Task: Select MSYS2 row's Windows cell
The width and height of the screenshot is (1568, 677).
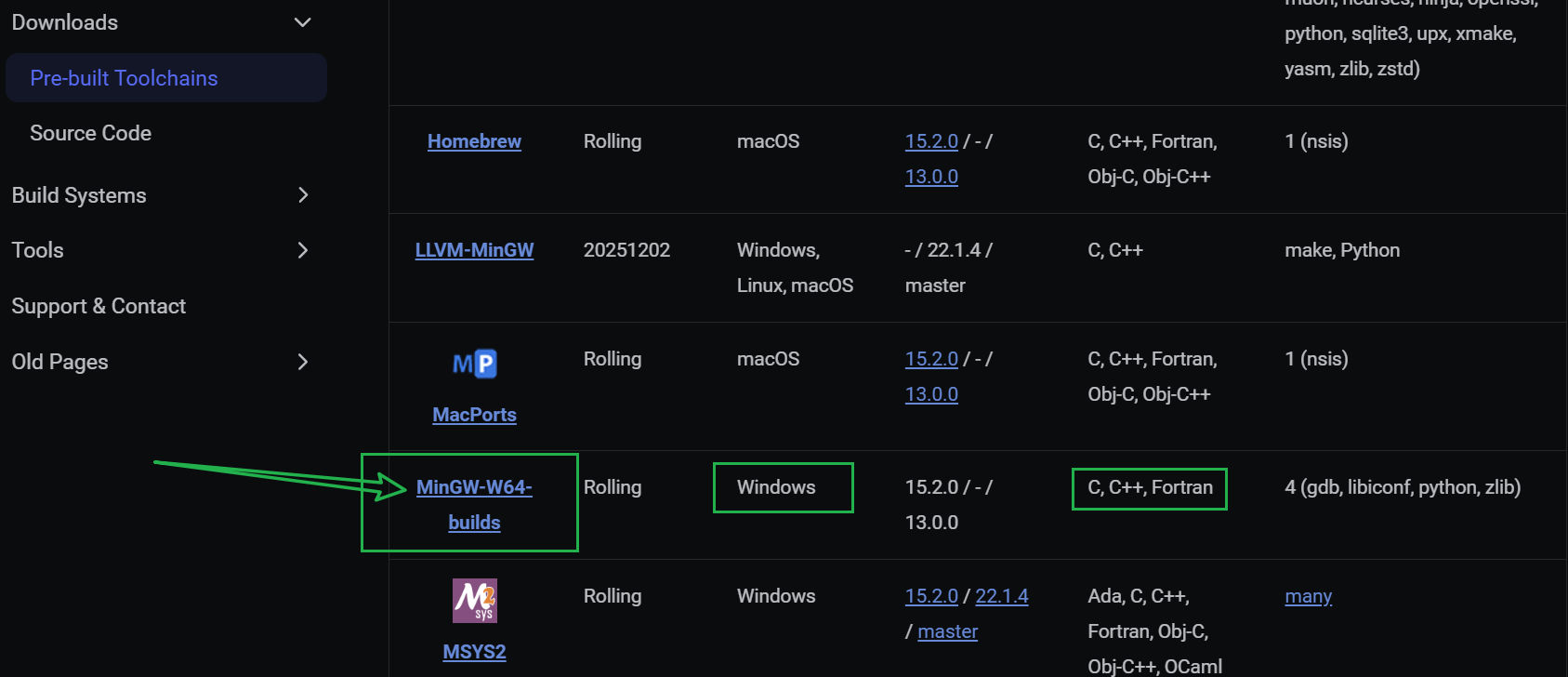Action: click(776, 596)
